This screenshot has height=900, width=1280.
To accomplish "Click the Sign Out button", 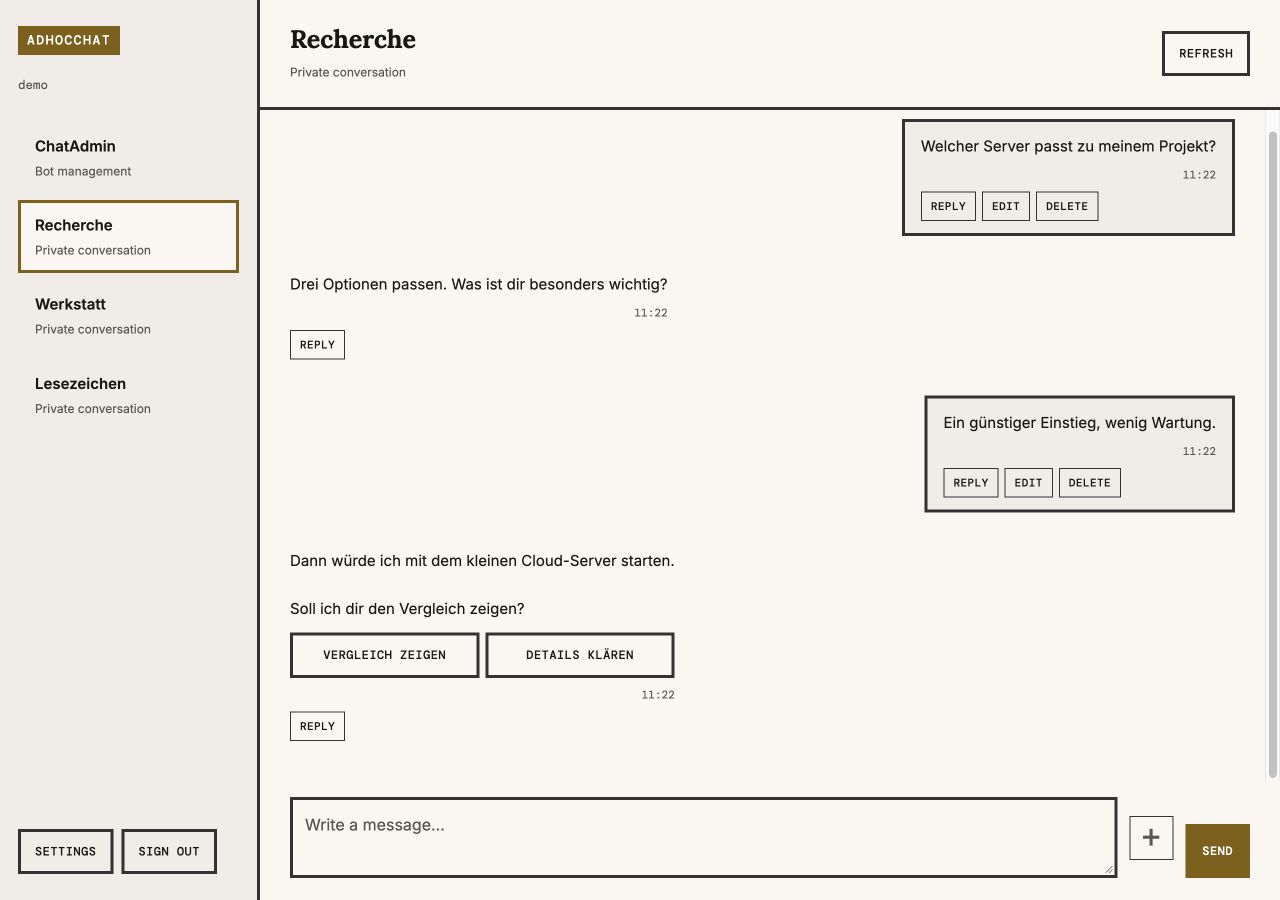I will (169, 852).
